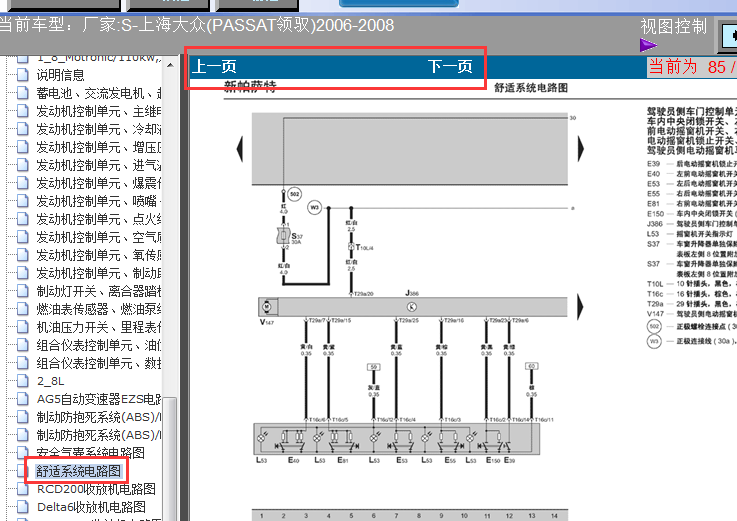Open 组合仪表控制单元、油 entry
Viewport: 737px width, 521px height.
point(99,345)
